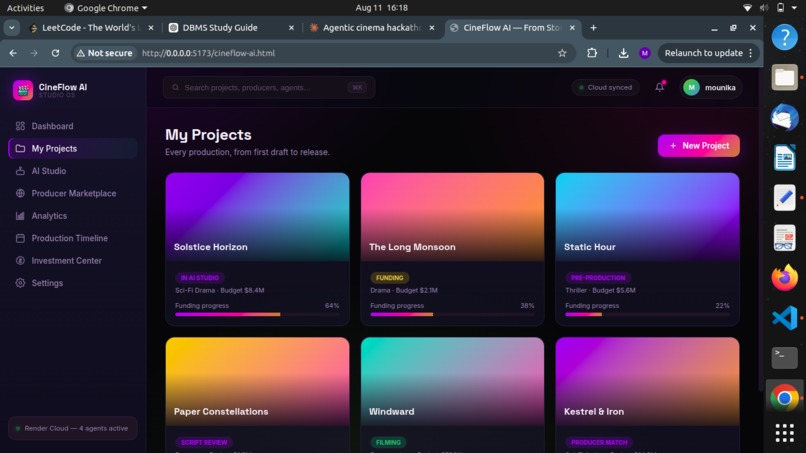806x453 pixels.
Task: Open Investment Center page
Action: 72,261
